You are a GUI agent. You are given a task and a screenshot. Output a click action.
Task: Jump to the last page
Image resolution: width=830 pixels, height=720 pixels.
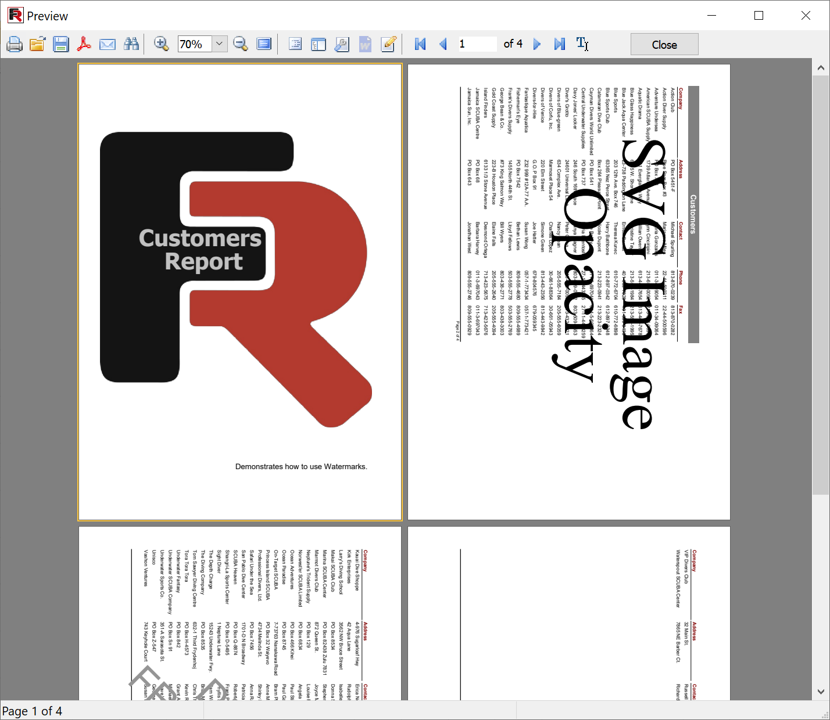click(559, 44)
